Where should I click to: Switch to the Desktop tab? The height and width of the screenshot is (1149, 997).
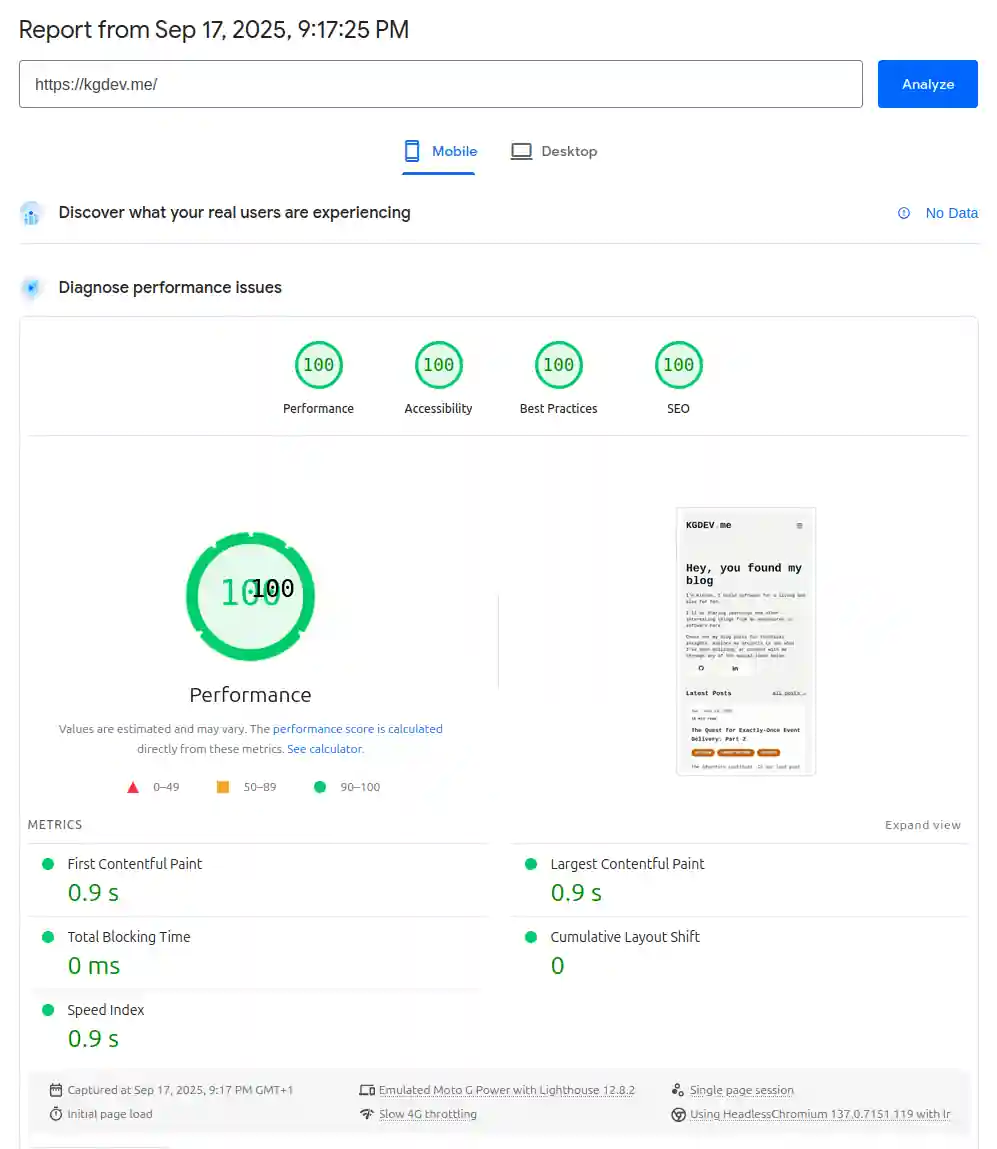coord(554,151)
